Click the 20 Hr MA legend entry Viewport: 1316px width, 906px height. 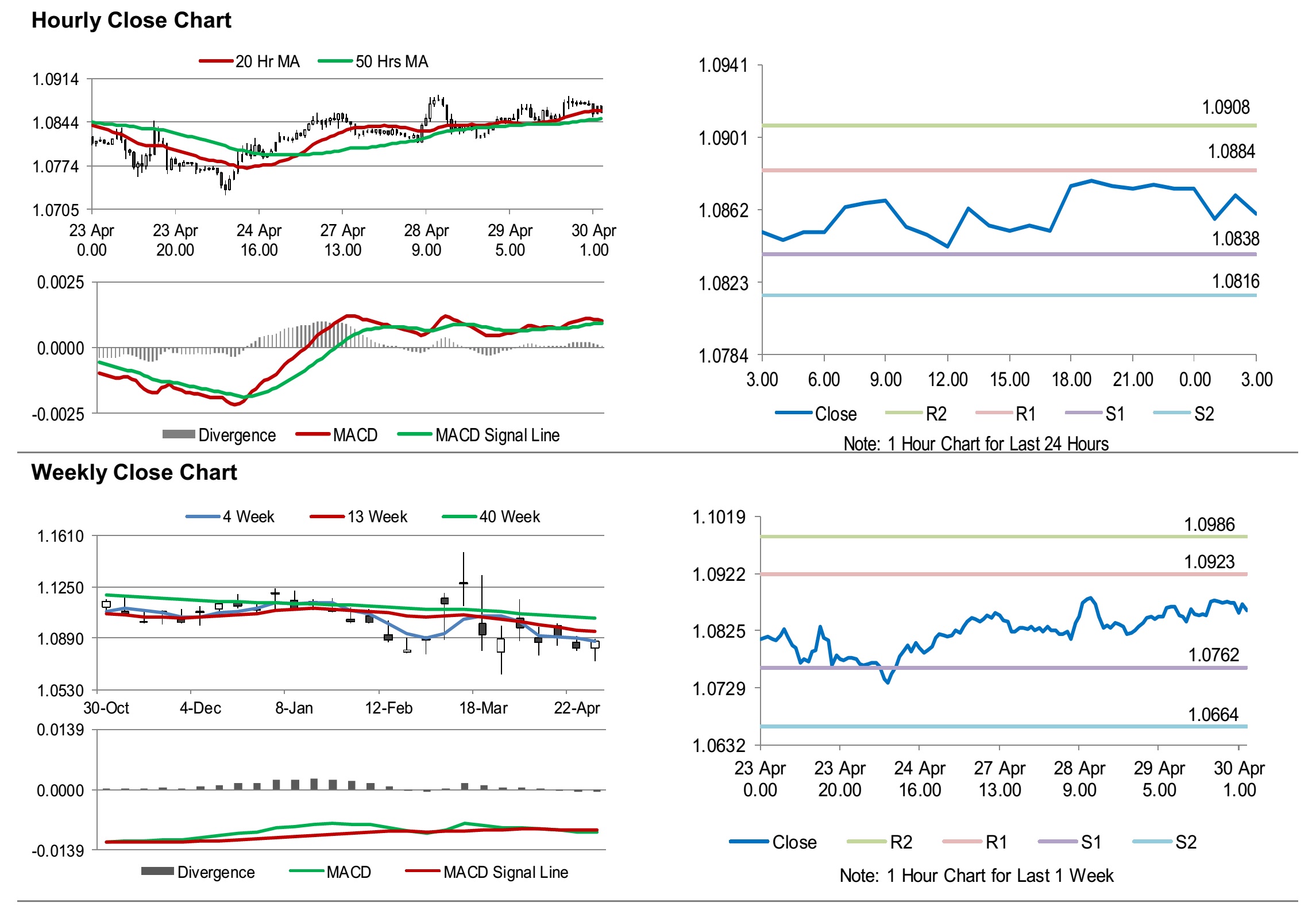267,61
